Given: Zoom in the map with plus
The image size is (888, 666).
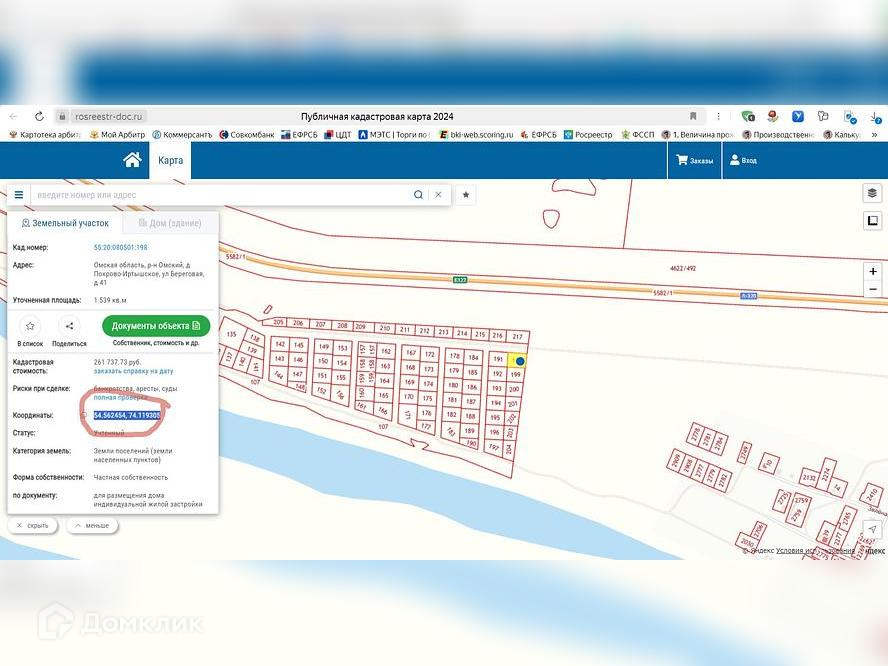Looking at the screenshot, I should coord(873,271).
